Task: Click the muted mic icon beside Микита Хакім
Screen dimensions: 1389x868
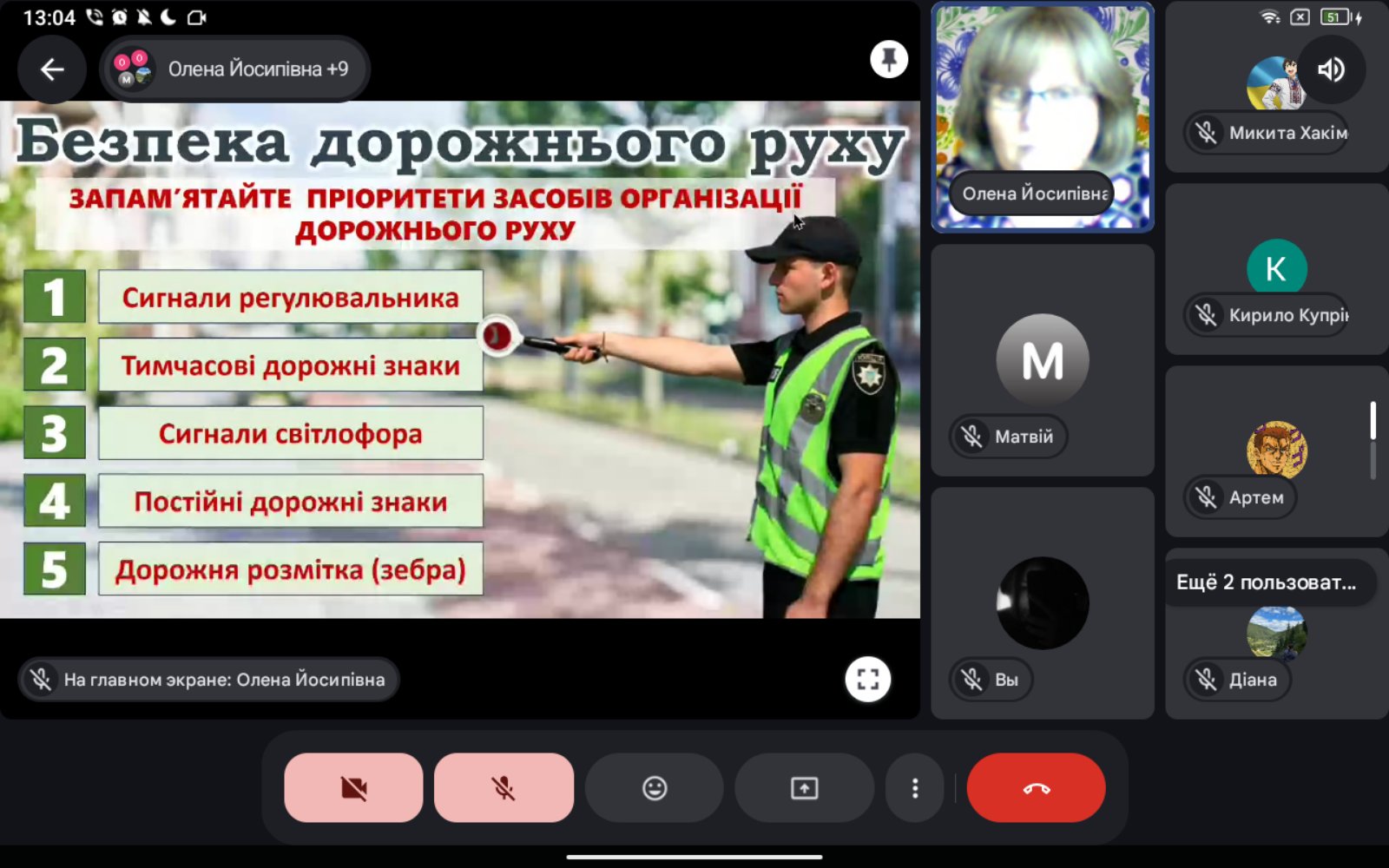Action: tap(1206, 133)
